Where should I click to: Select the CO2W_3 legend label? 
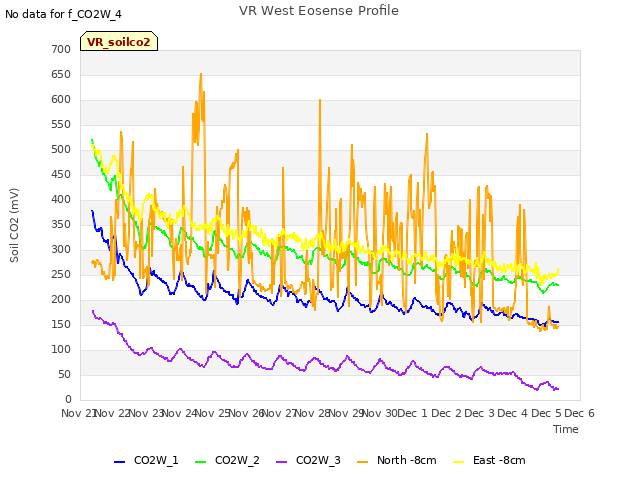pyautogui.click(x=318, y=460)
